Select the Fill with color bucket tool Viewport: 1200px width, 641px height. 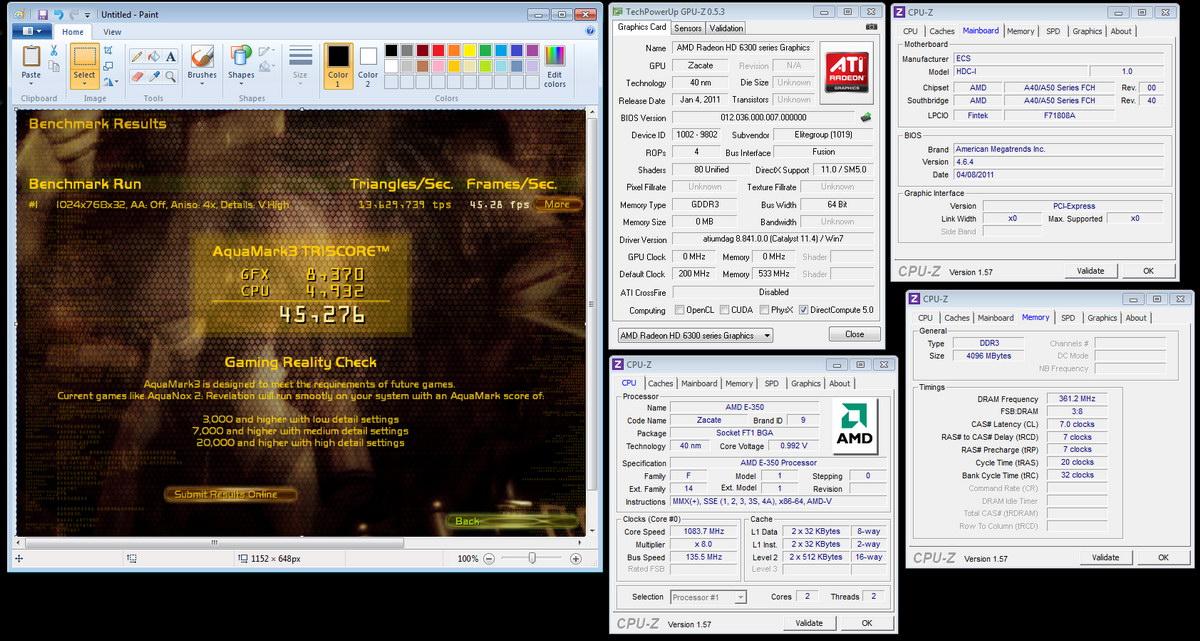[154, 57]
